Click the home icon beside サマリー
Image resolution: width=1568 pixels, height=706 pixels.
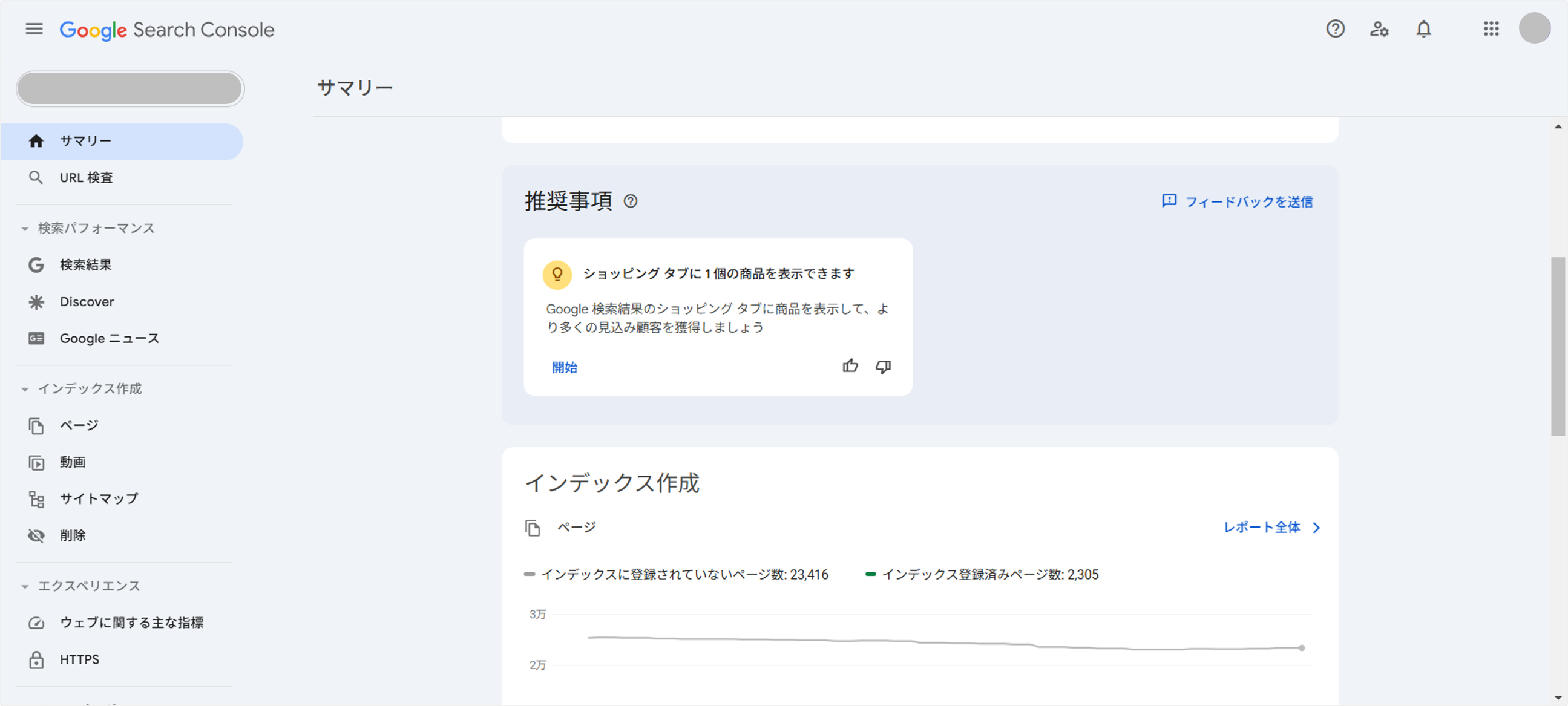pos(36,141)
